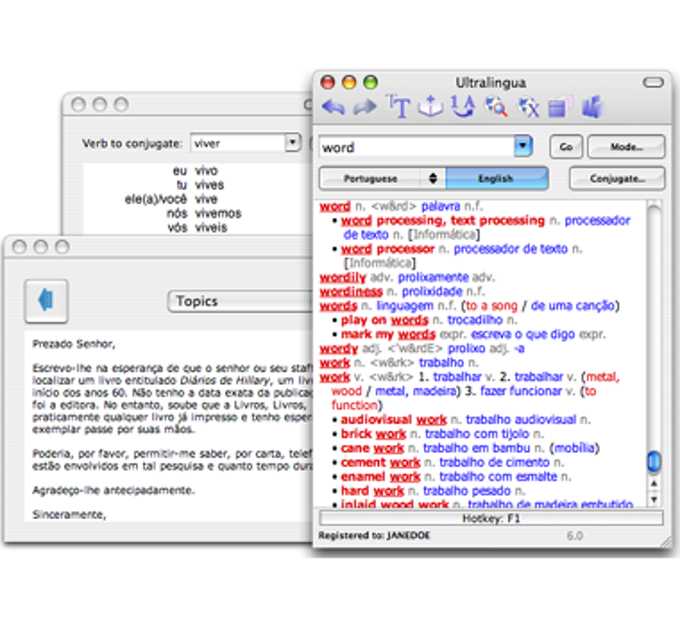Open the 1A number translation tool
This screenshot has height=626, width=680.
(x=463, y=106)
